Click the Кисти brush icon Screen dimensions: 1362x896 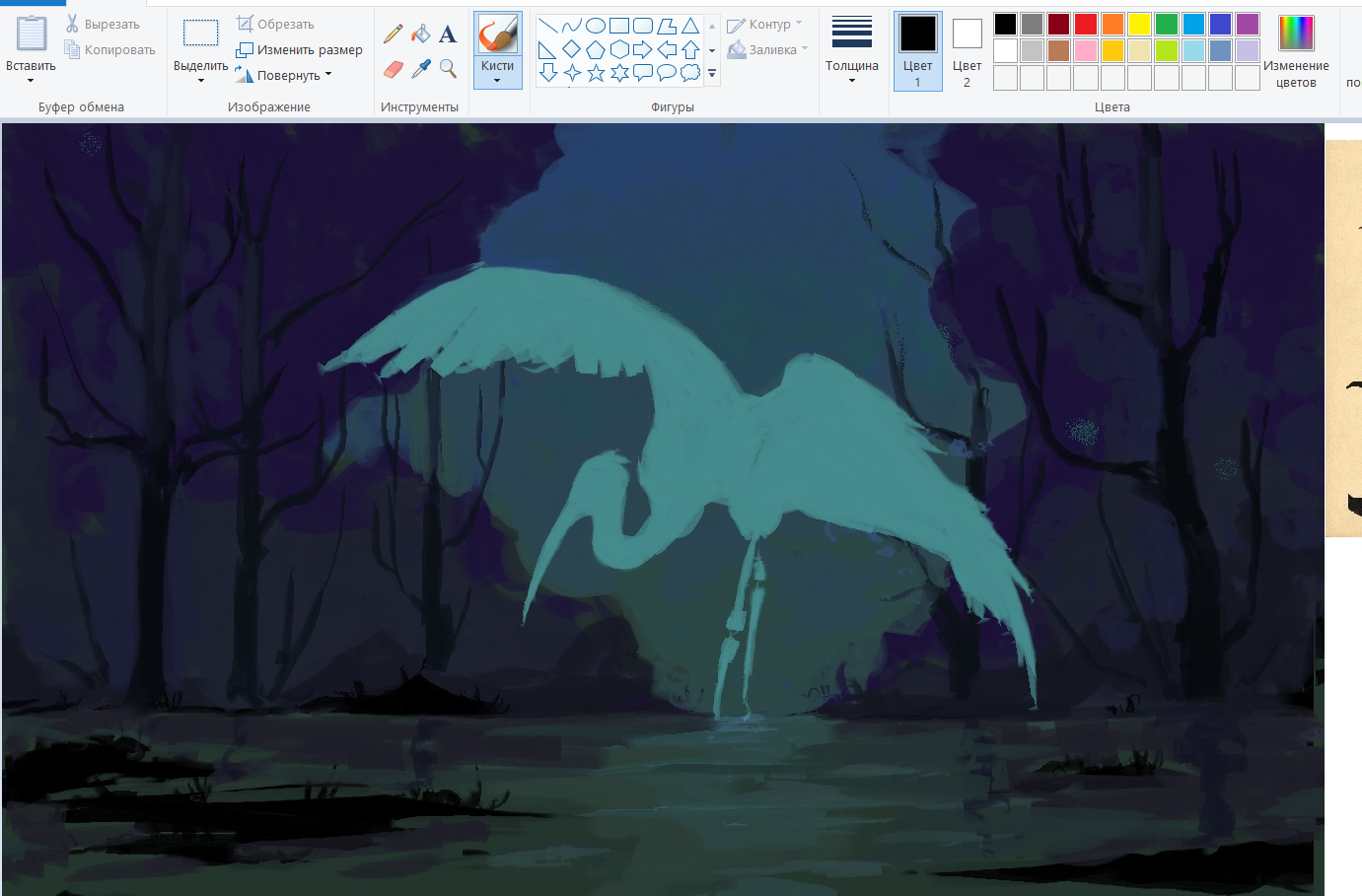pos(497,34)
